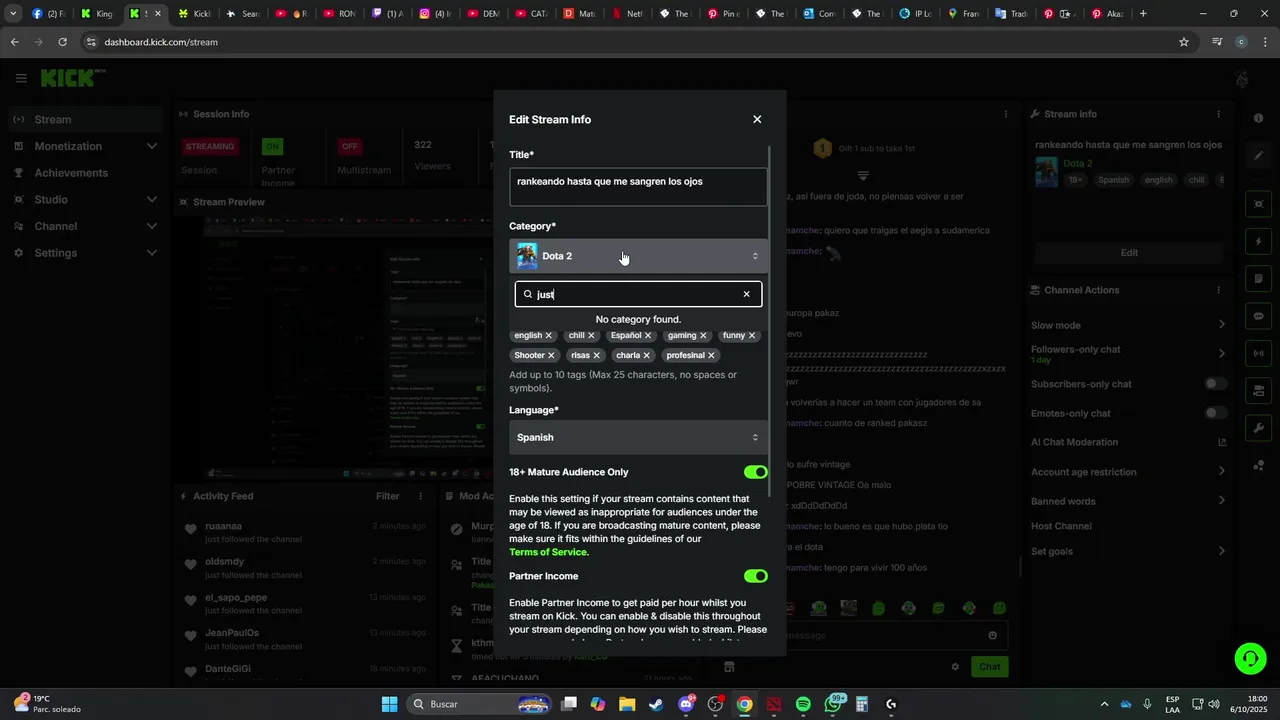Remove the english tag
Screen dimensions: 1280x720
(549, 336)
